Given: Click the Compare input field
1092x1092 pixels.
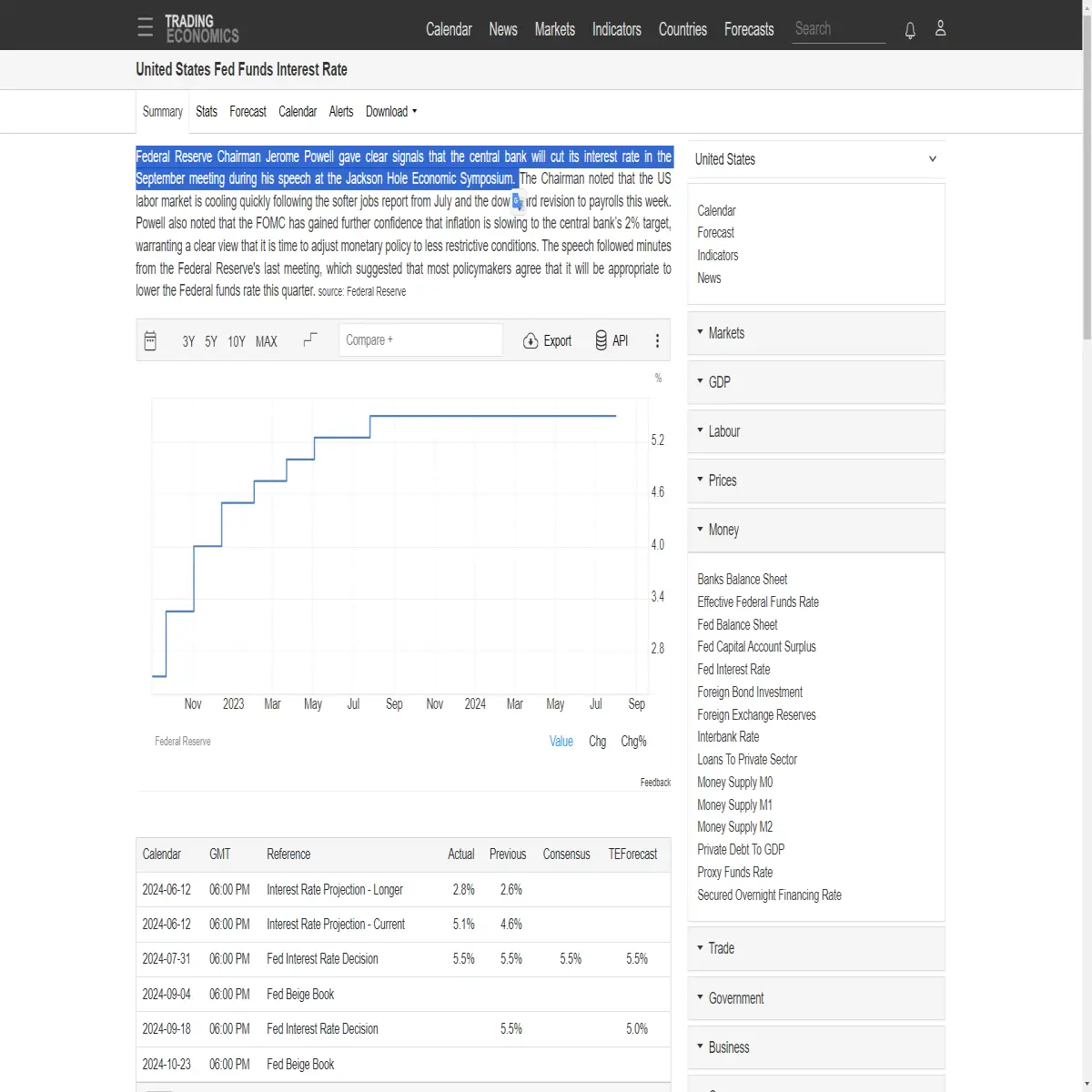Looking at the screenshot, I should point(420,340).
